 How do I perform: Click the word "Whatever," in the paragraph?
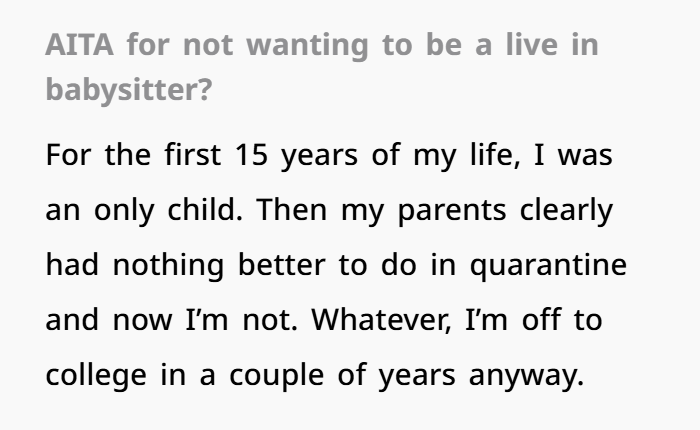pos(381,320)
